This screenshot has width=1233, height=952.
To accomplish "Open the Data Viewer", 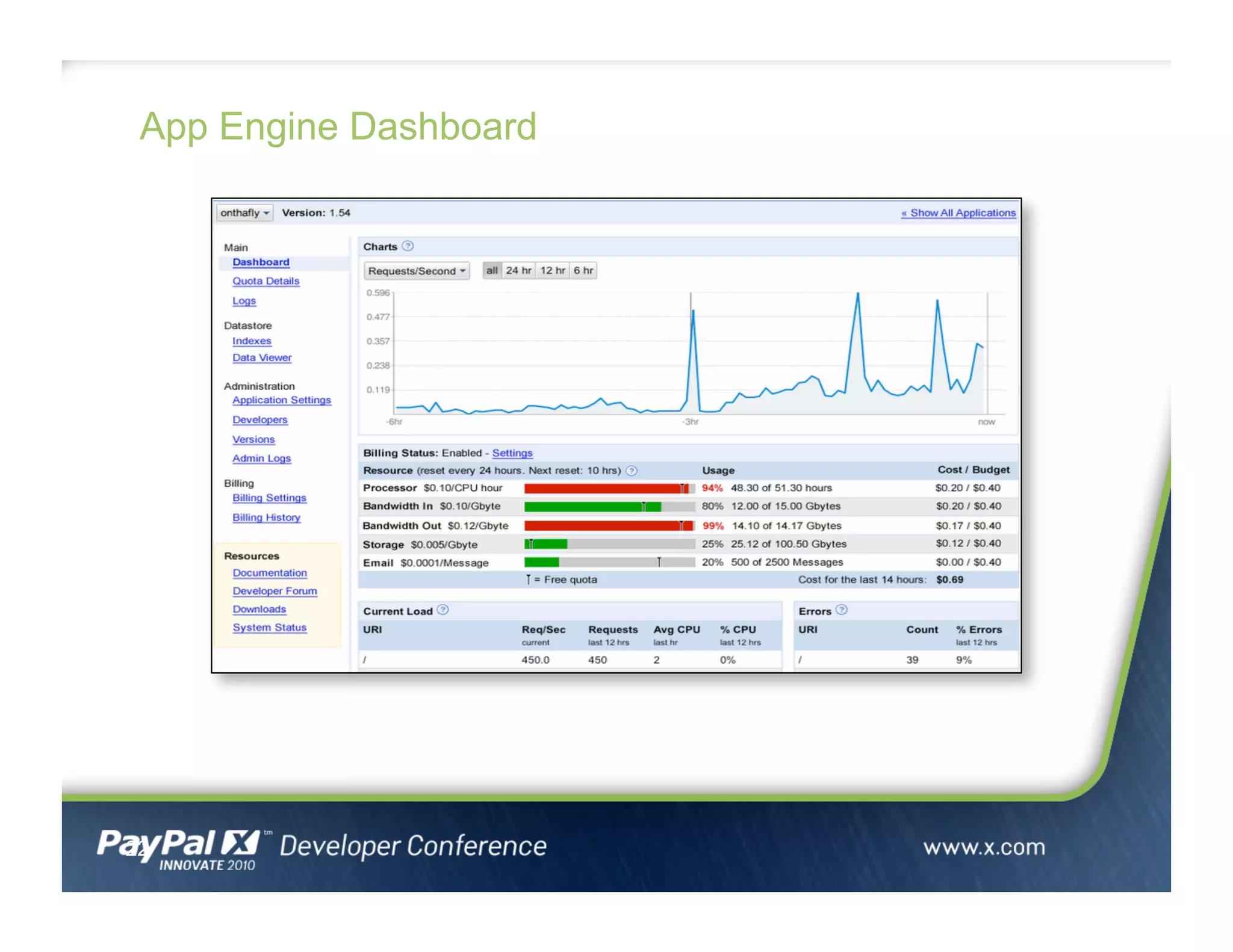I will 262,357.
